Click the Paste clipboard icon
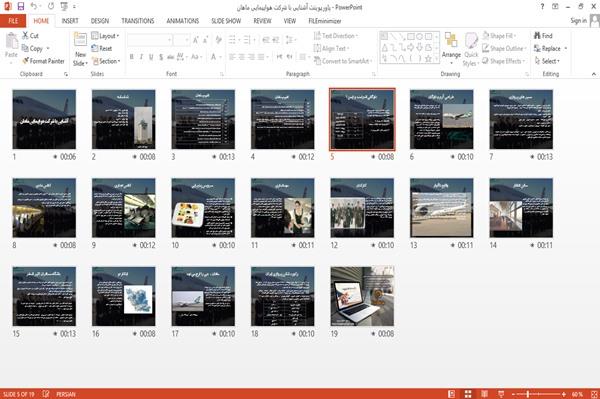Screen dimensions: 600x399 [x=11, y=41]
